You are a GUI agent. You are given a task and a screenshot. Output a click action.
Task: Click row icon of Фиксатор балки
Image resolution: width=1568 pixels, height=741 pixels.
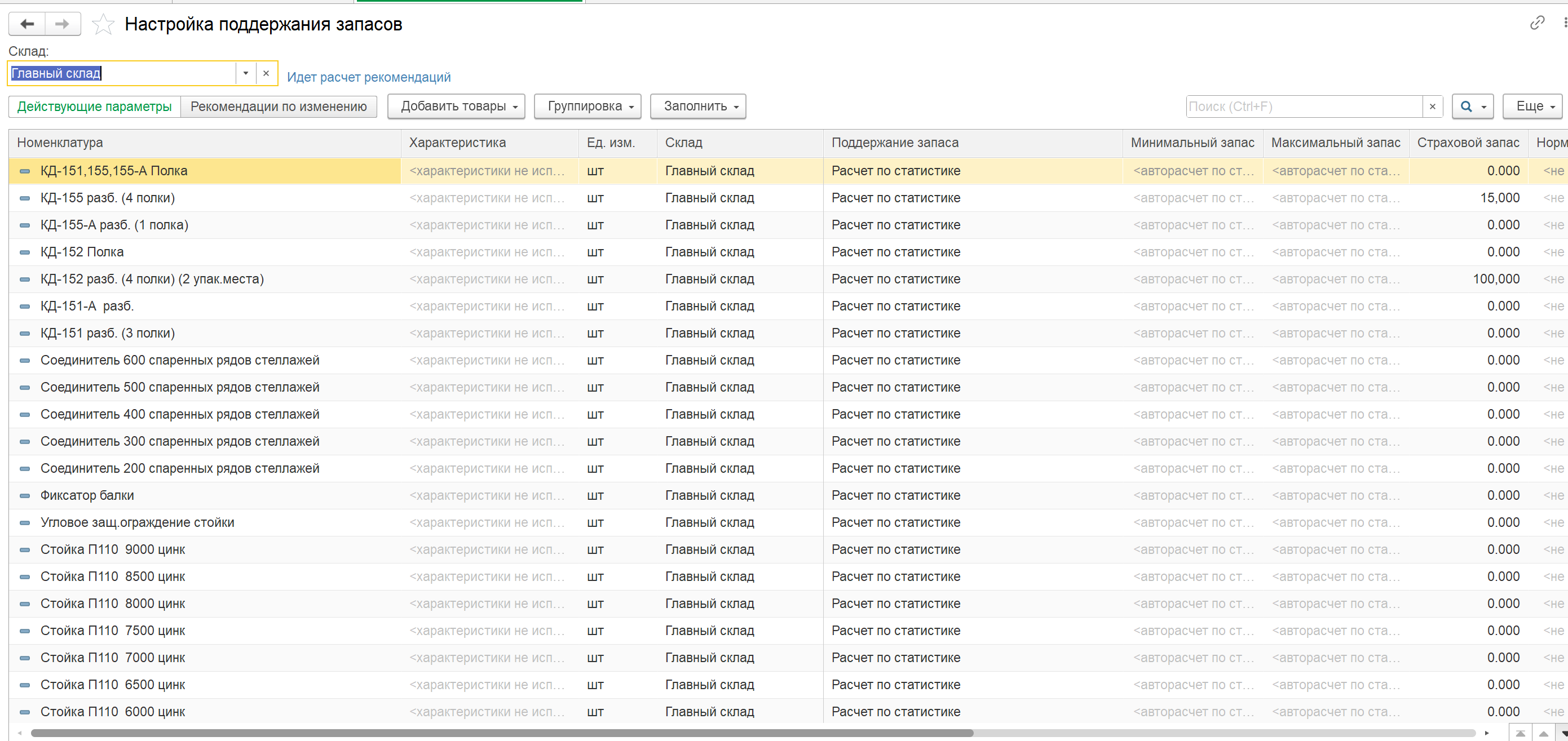tap(25, 496)
